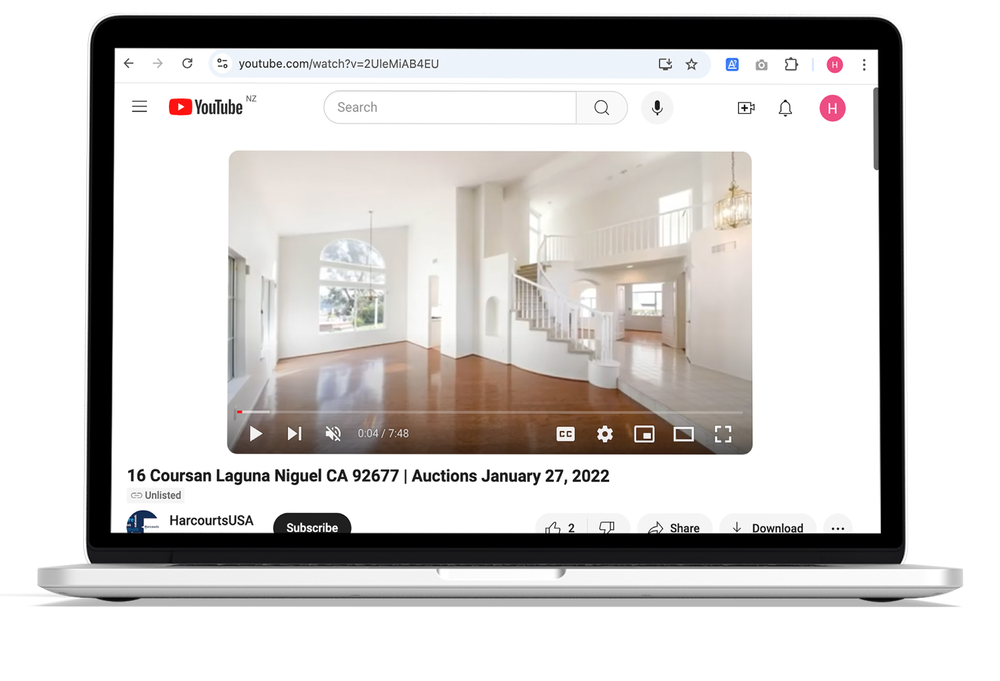
Task: Skip to the next video
Action: pyautogui.click(x=294, y=434)
